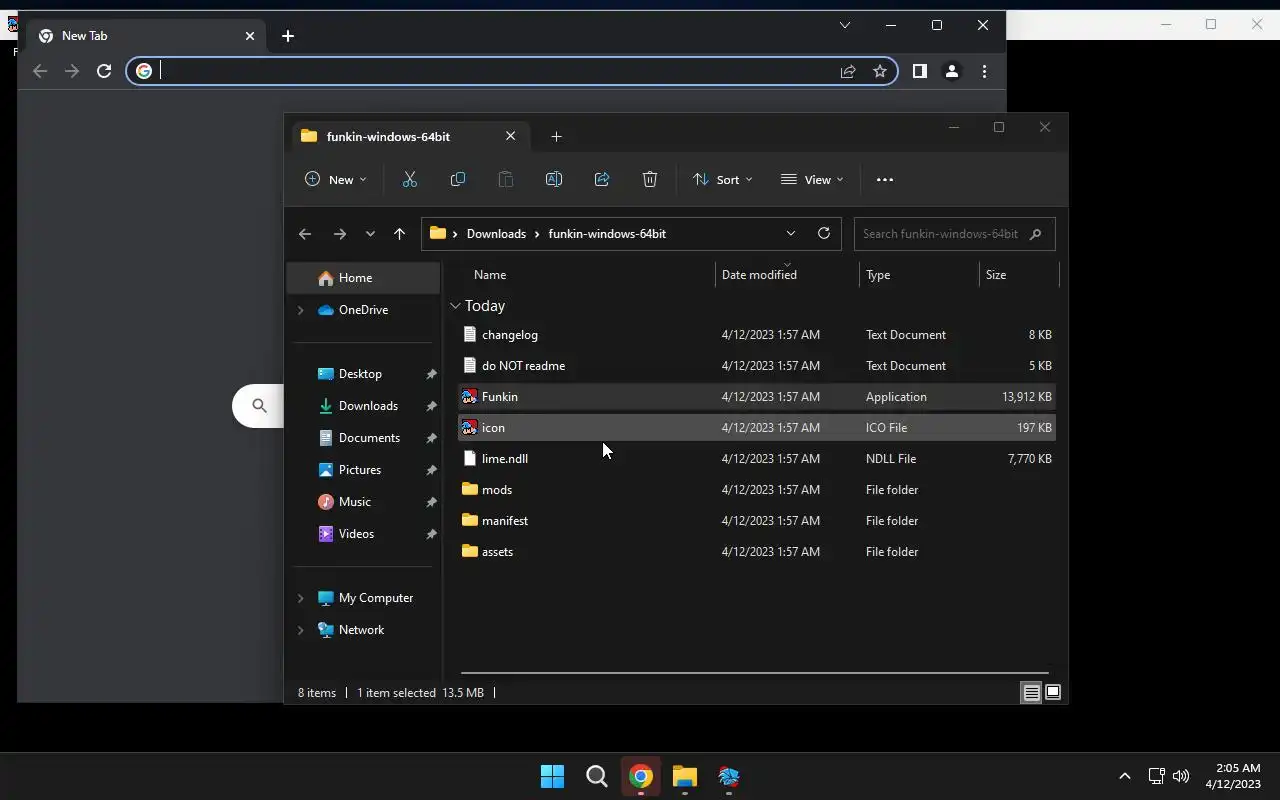Click the Delete trash icon in Explorer
This screenshot has height=800, width=1280.
click(649, 179)
